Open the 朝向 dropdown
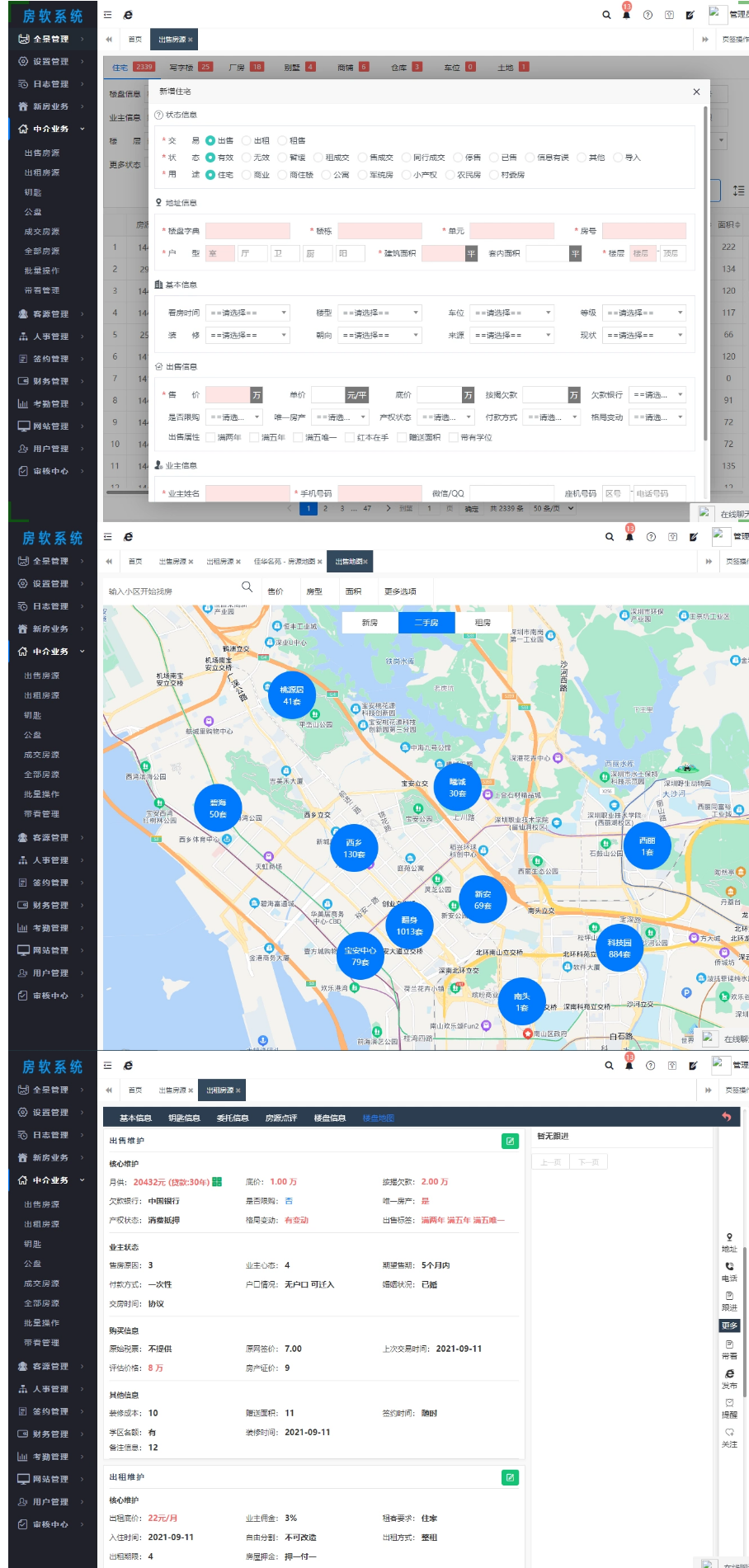This screenshot has height=1568, width=749. coord(380,335)
